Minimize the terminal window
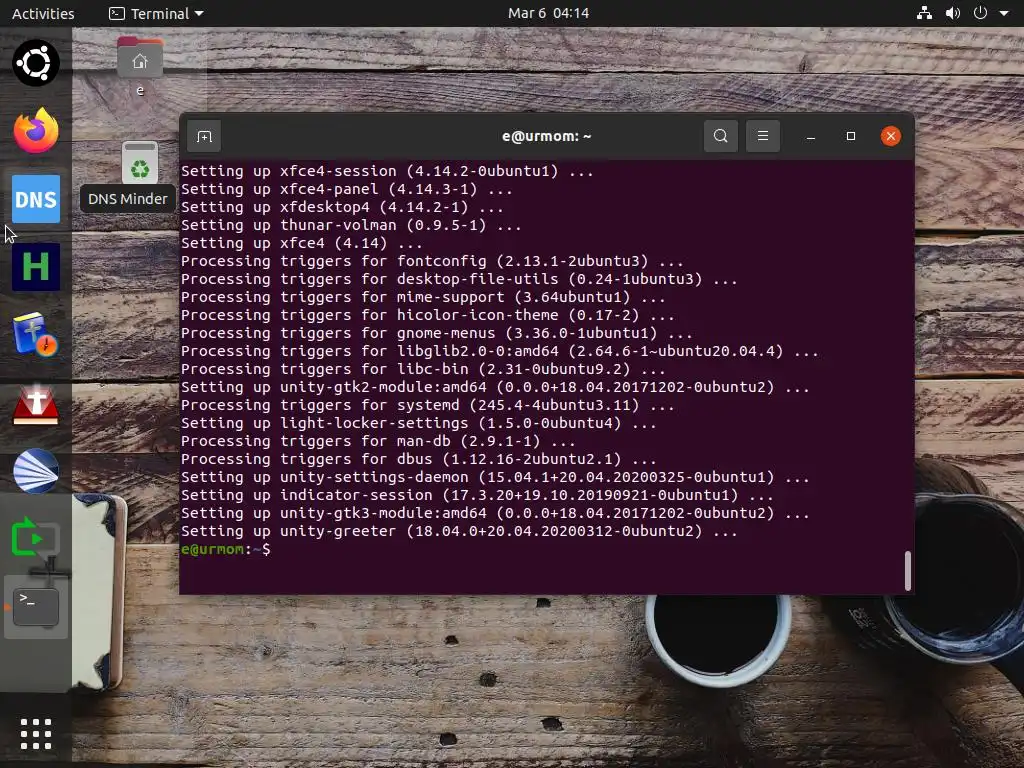 point(810,136)
